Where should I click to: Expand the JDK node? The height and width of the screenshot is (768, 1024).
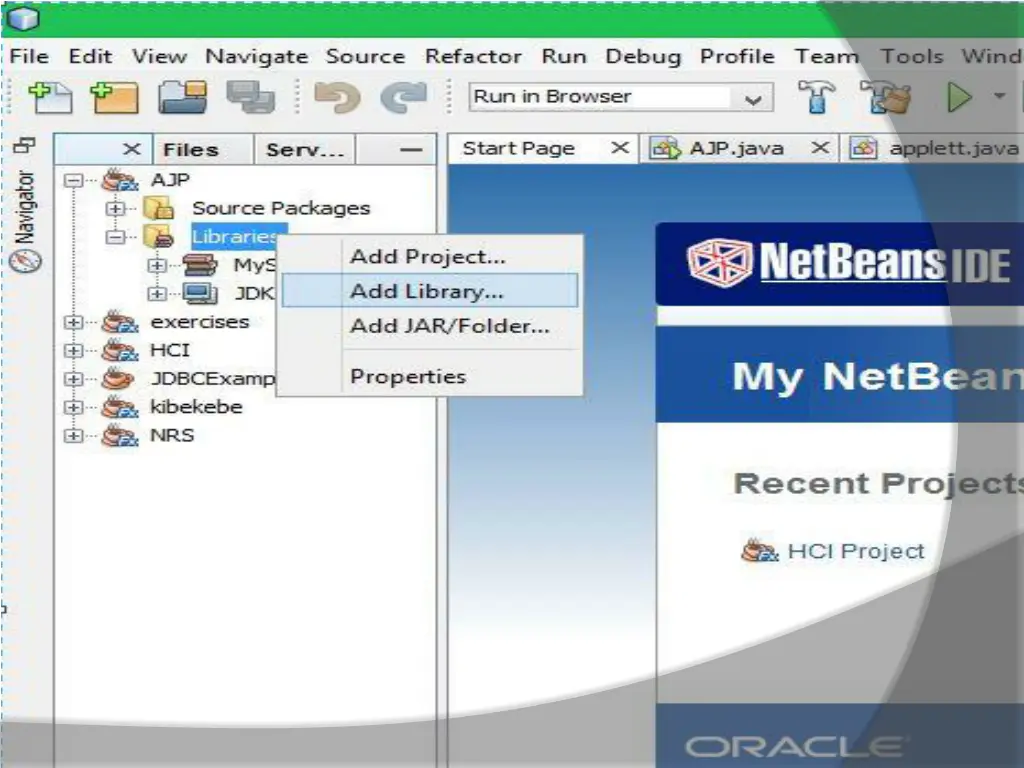(x=157, y=294)
